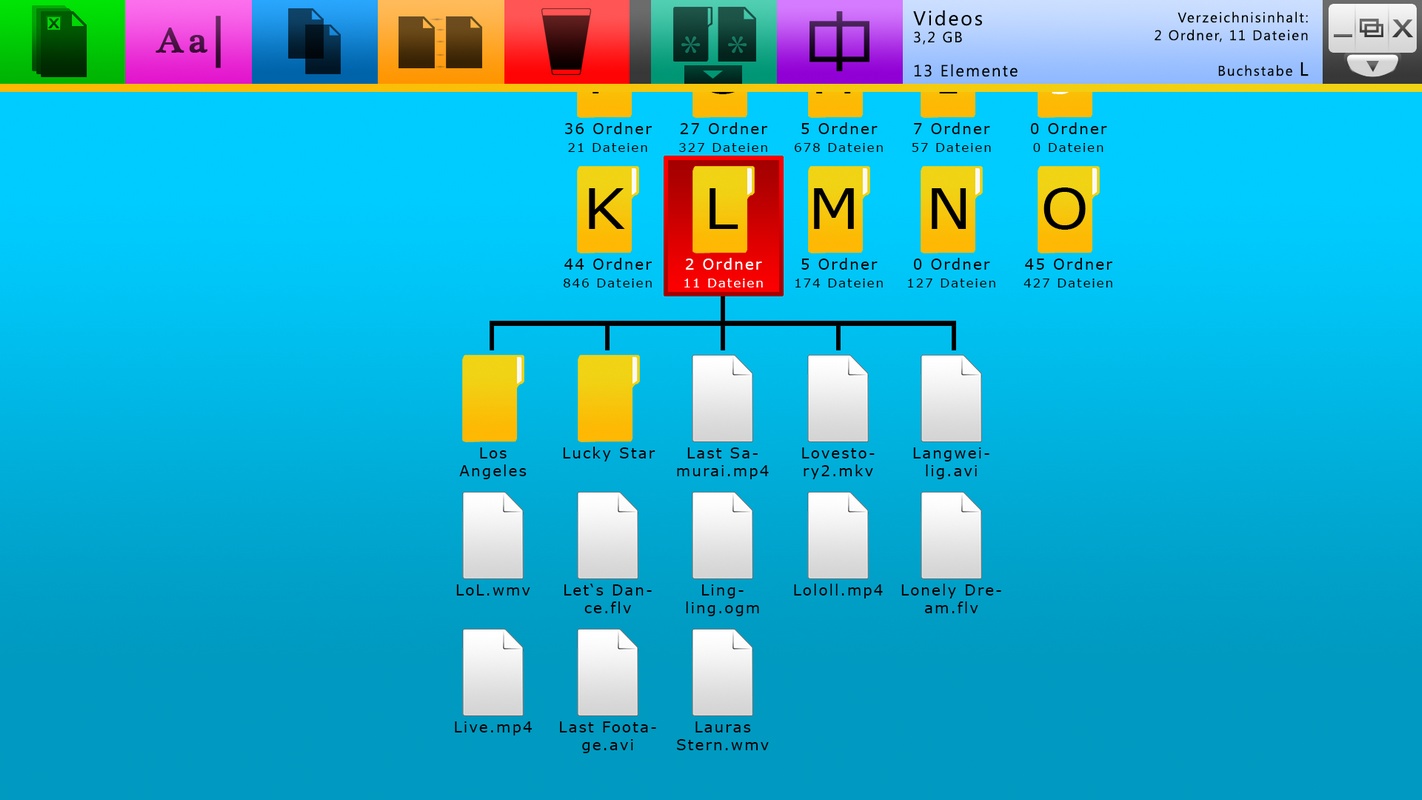Select the M letter folder
1422x800 pixels.
pyautogui.click(x=837, y=211)
